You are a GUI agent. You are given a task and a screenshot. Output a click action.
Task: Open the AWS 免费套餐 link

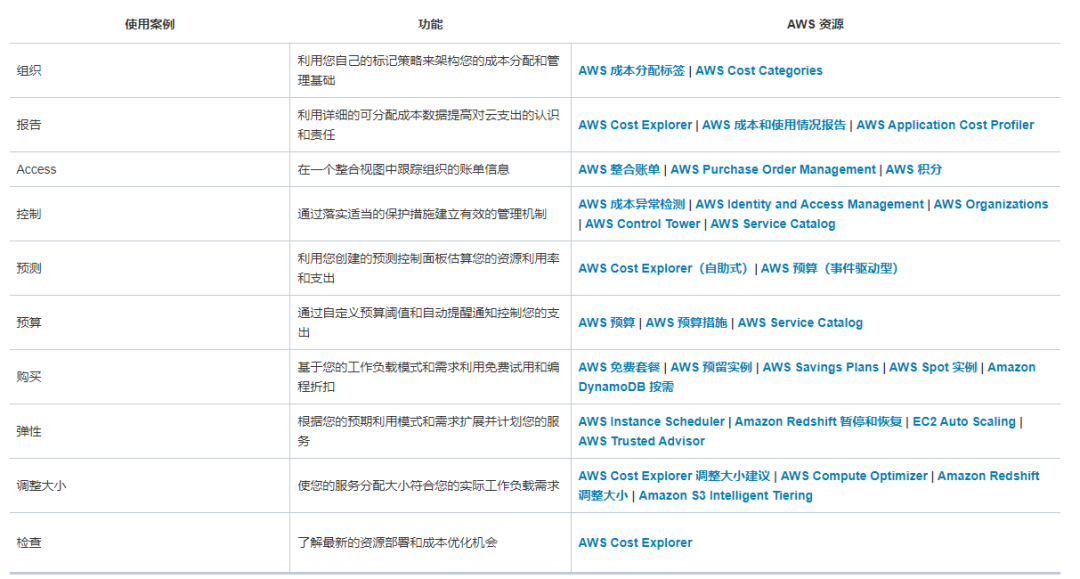click(x=618, y=367)
